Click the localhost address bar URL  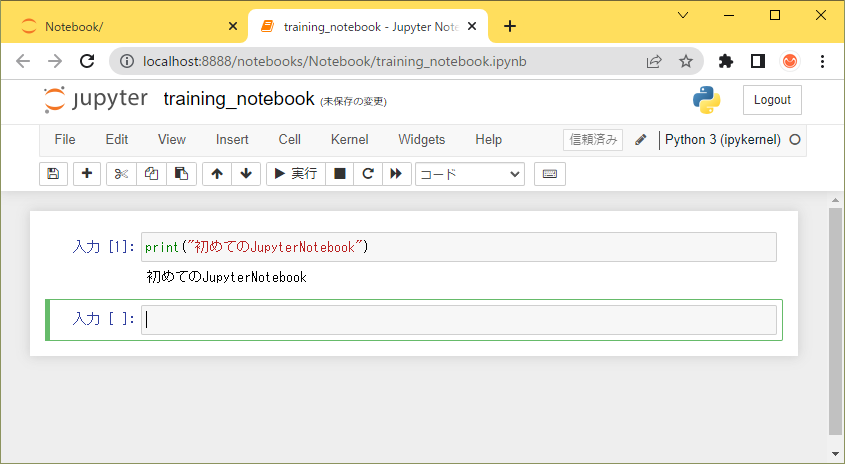pyautogui.click(x=335, y=61)
